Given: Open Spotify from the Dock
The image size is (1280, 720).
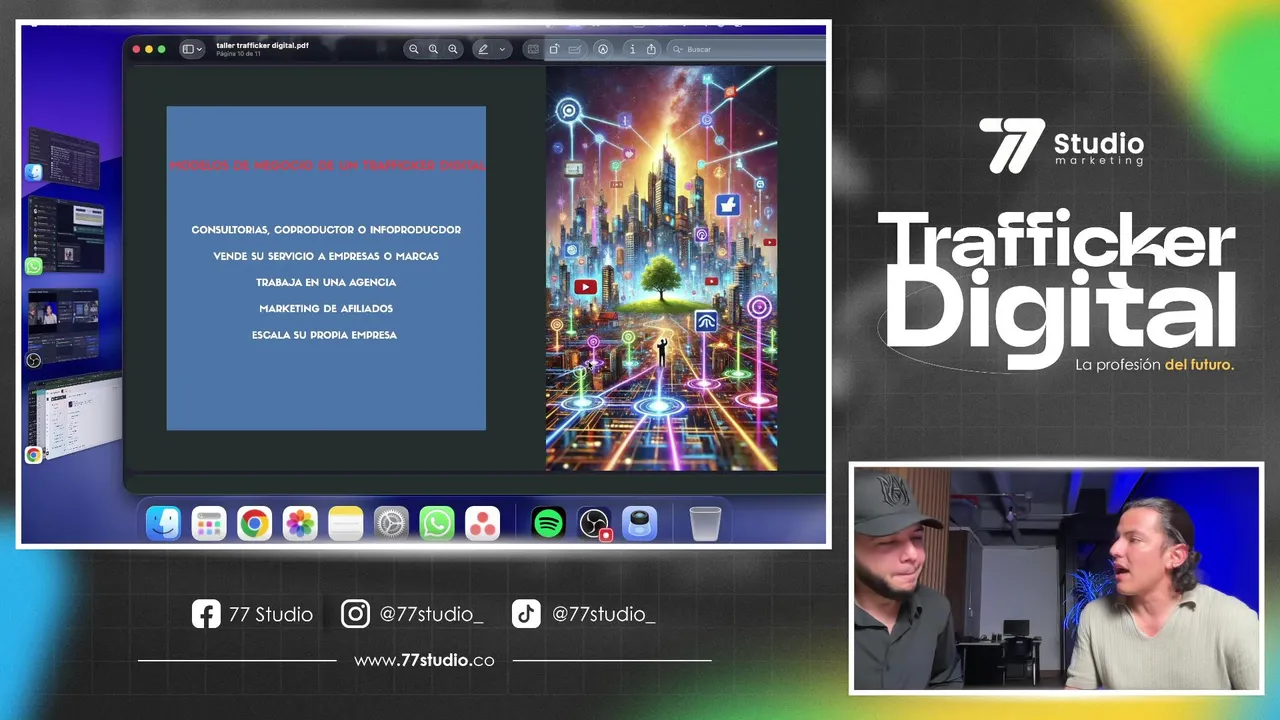Looking at the screenshot, I should pos(548,523).
